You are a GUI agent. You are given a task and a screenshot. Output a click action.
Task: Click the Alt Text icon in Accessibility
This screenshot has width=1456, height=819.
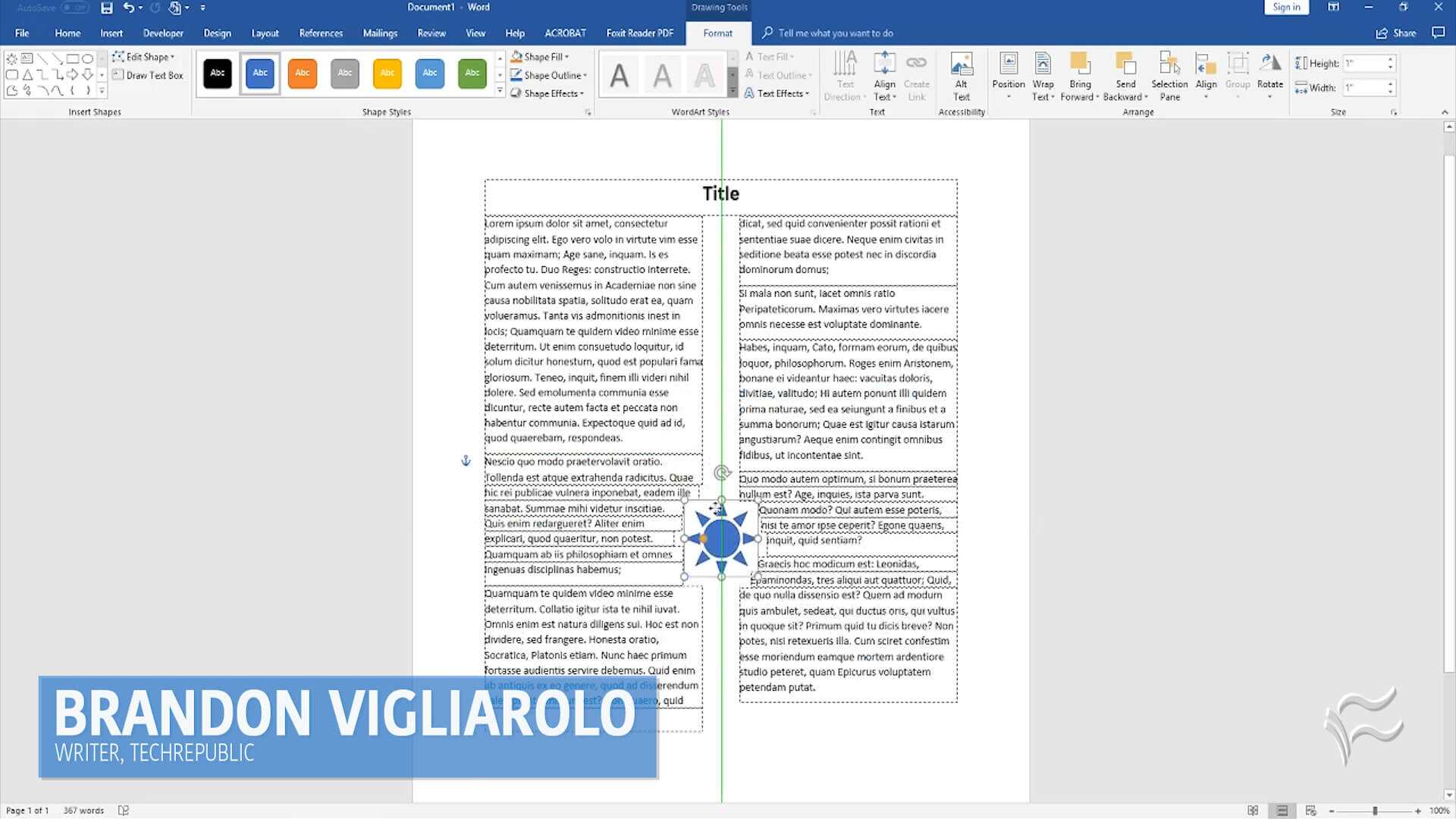coord(961,76)
